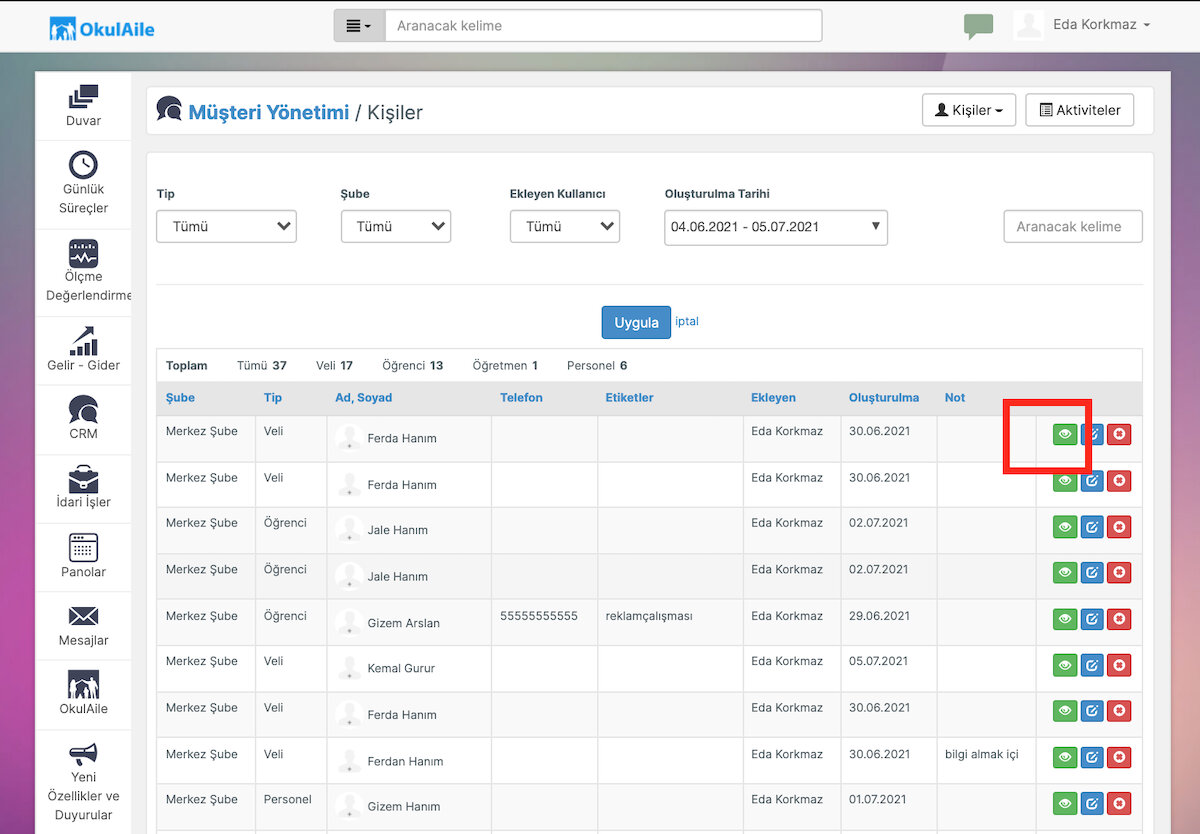Viewport: 1200px width, 834px height.
Task: Focus the filter panel Aranacak kelime field
Action: coord(1073,226)
